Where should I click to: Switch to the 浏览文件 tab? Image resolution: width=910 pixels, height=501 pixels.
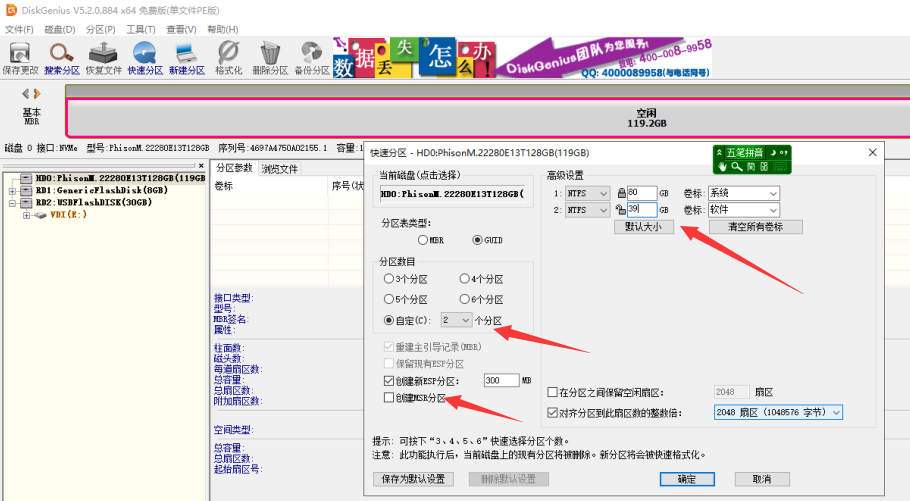coord(280,169)
